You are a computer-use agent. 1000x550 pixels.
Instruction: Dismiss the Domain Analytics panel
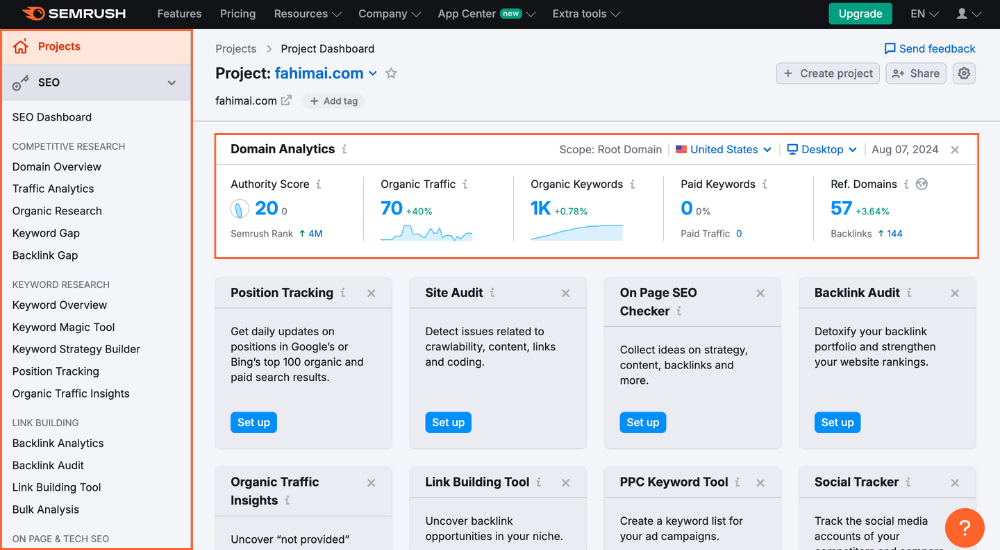pyautogui.click(x=955, y=150)
